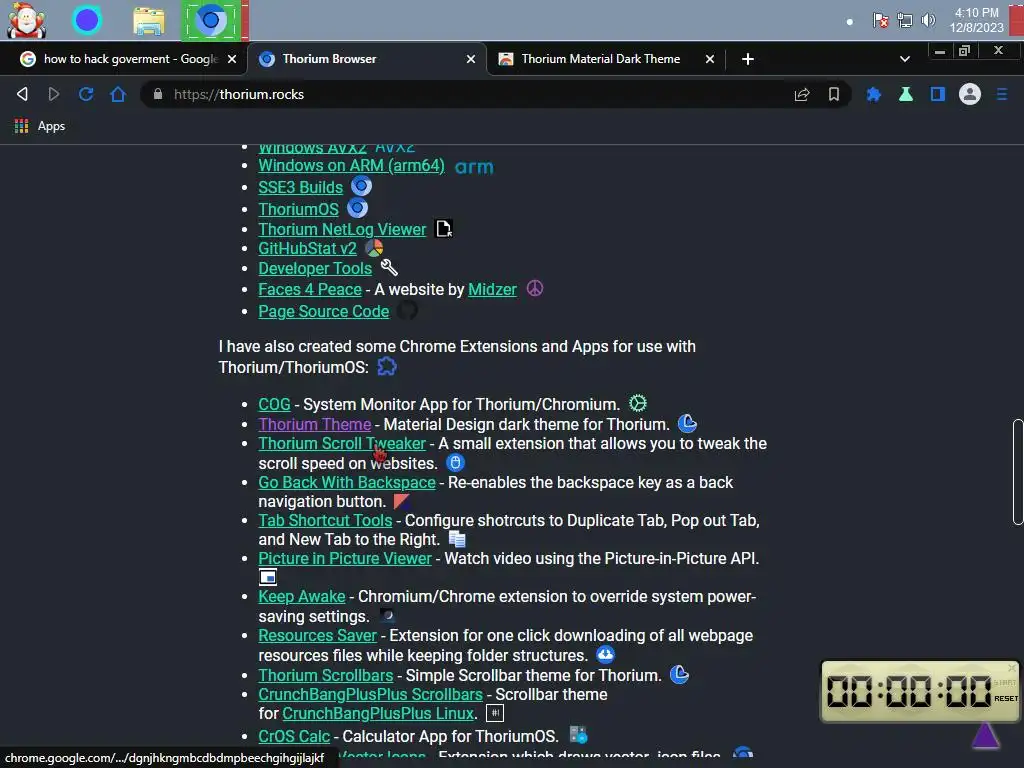Screen dimensions: 1024x768
Task: Open the GitHubStat v2 link
Action: [x=308, y=248]
